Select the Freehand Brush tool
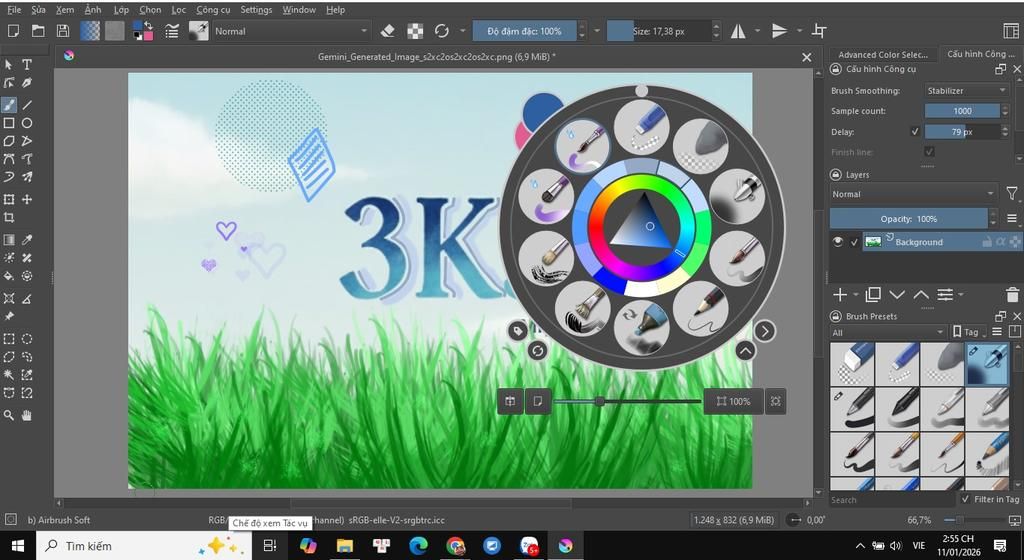The height and width of the screenshot is (560, 1024). 9,104
